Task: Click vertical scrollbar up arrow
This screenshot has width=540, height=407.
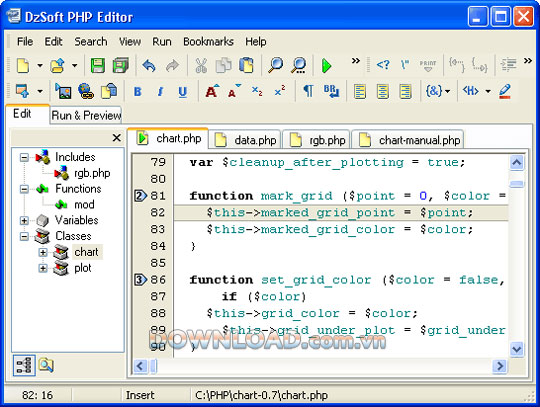Action: point(517,163)
